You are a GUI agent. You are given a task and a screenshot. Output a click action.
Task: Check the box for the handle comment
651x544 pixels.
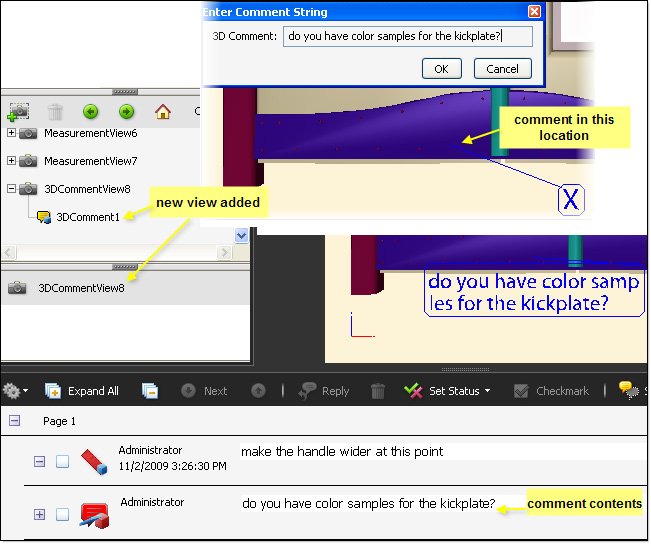(63, 461)
